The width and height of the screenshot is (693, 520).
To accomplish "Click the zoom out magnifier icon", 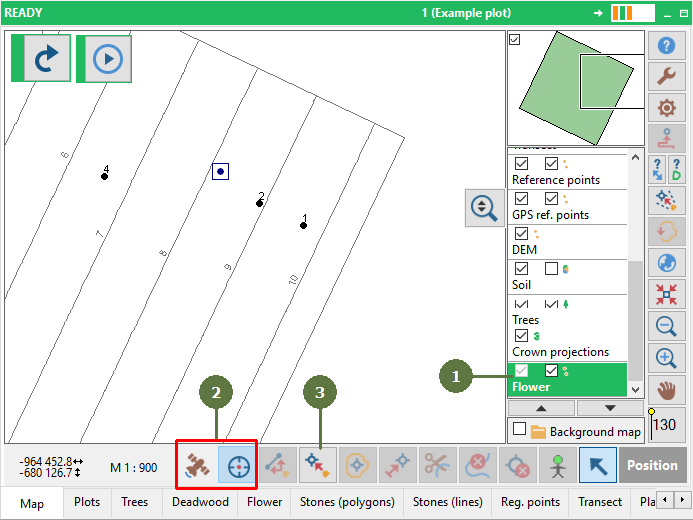I will coord(666,326).
